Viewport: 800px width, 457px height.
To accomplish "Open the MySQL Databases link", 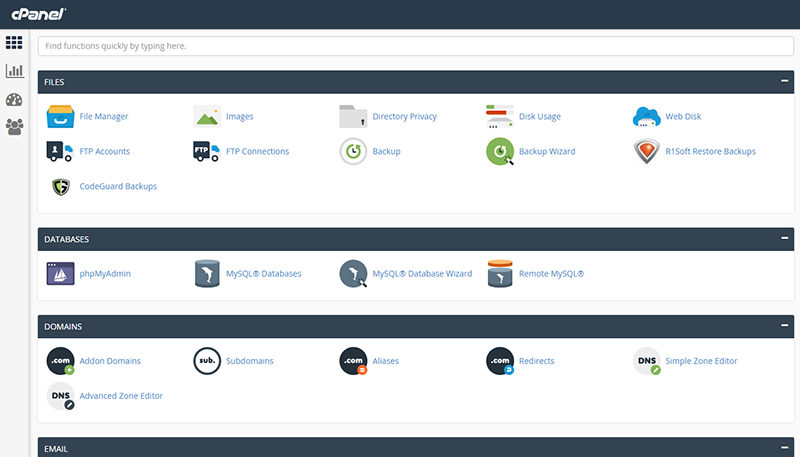I will (x=264, y=273).
